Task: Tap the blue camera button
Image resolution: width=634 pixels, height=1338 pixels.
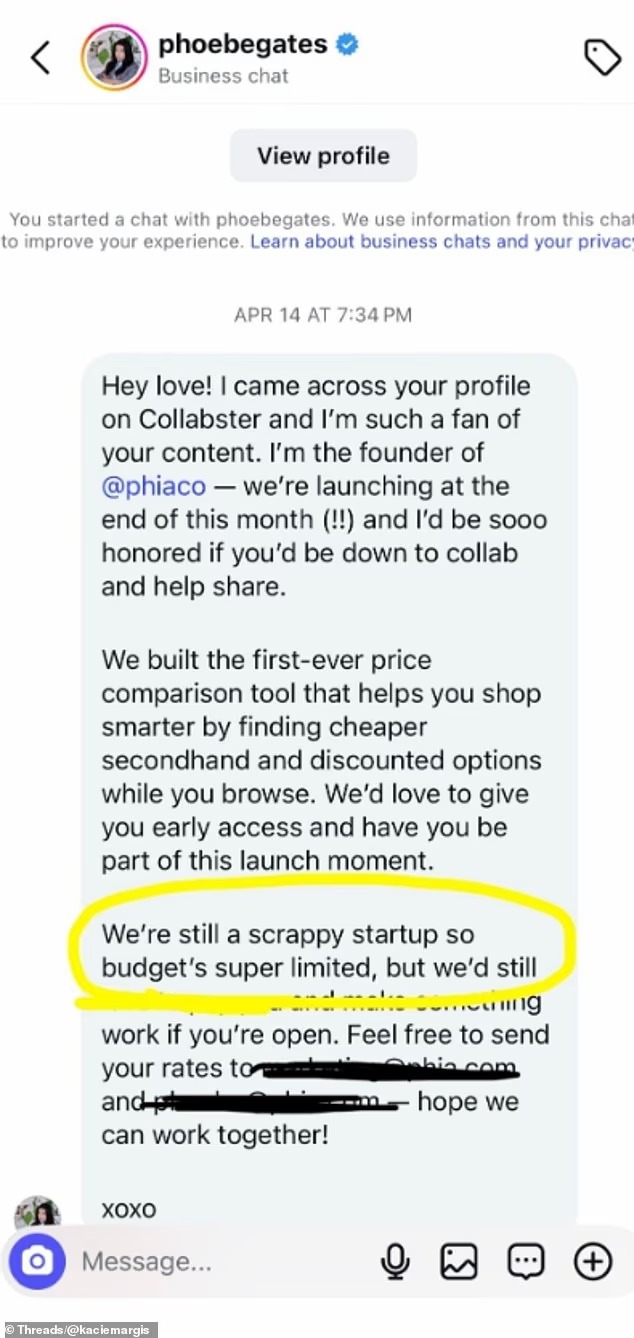Action: [x=37, y=1262]
